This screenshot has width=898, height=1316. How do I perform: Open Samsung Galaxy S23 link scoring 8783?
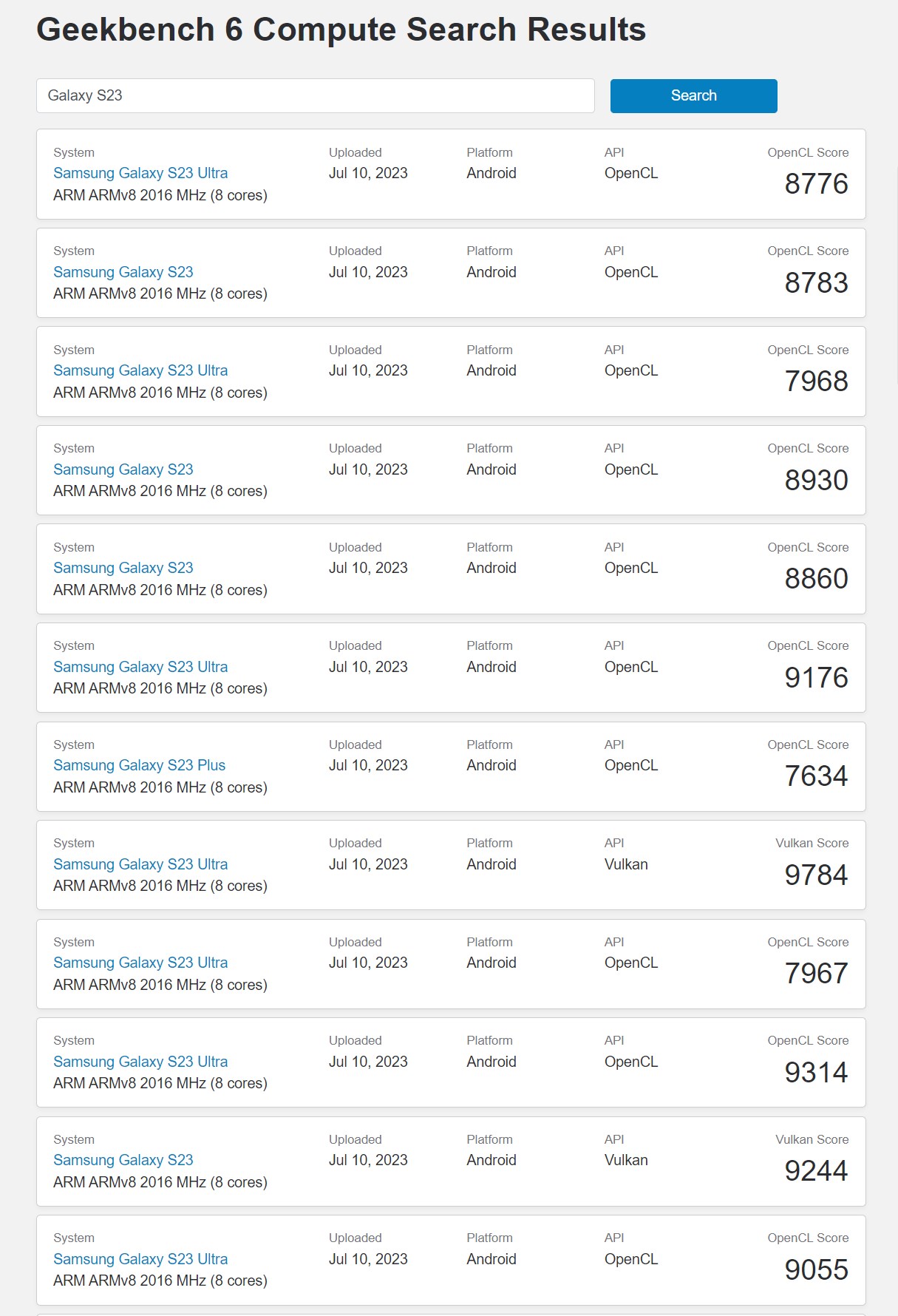123,272
